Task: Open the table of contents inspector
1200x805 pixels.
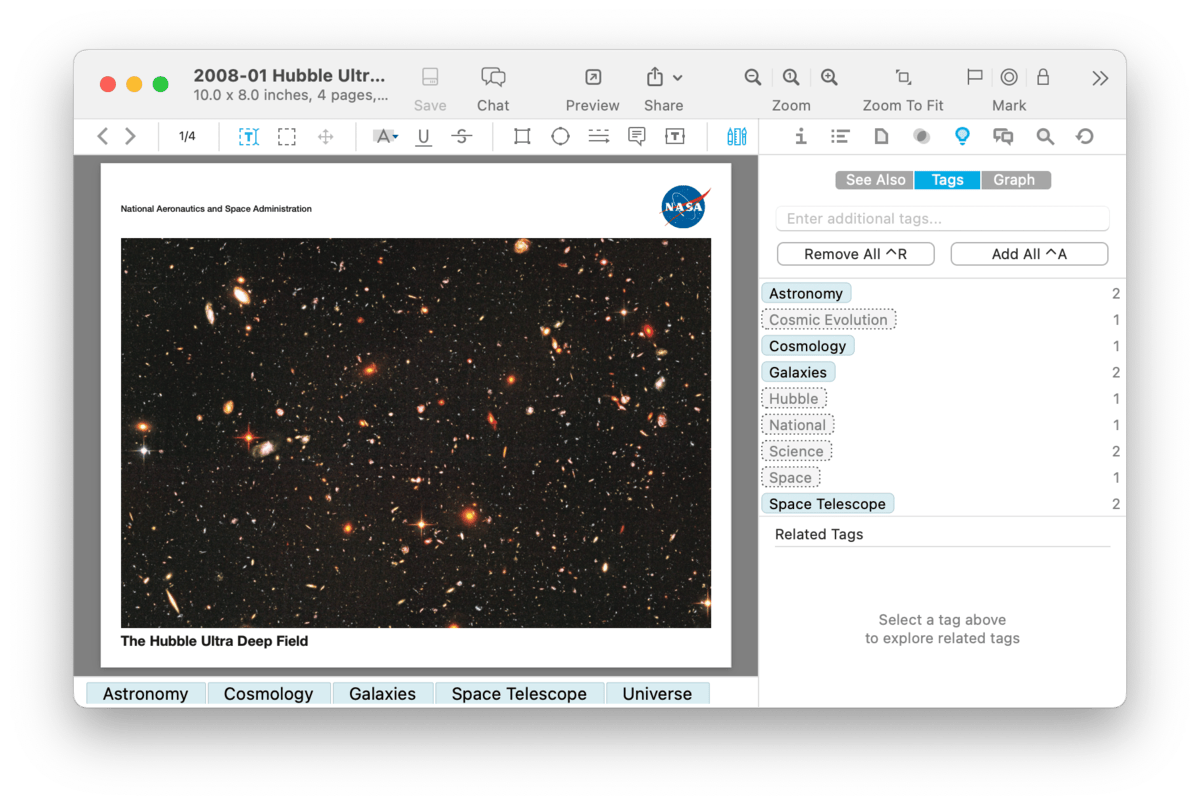Action: pyautogui.click(x=840, y=137)
